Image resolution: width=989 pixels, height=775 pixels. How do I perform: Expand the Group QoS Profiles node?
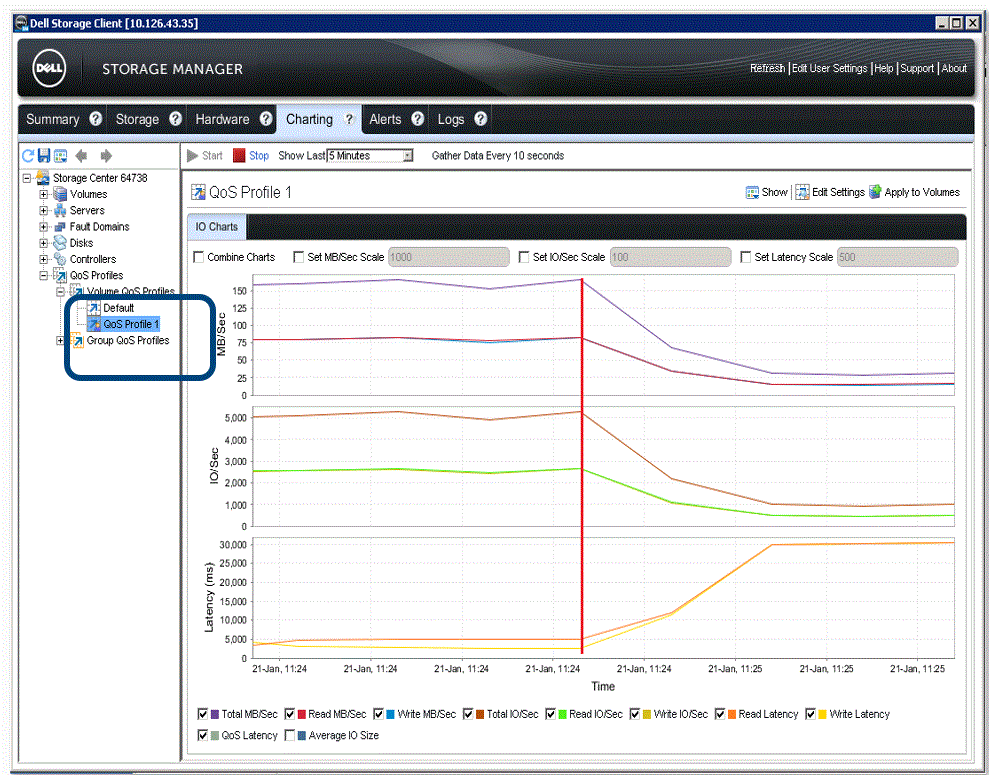pos(61,341)
